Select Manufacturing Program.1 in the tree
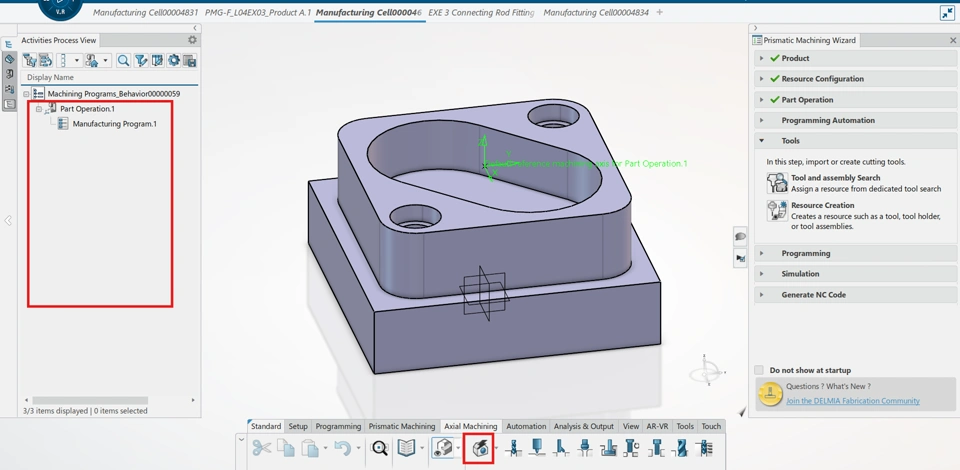 click(114, 124)
